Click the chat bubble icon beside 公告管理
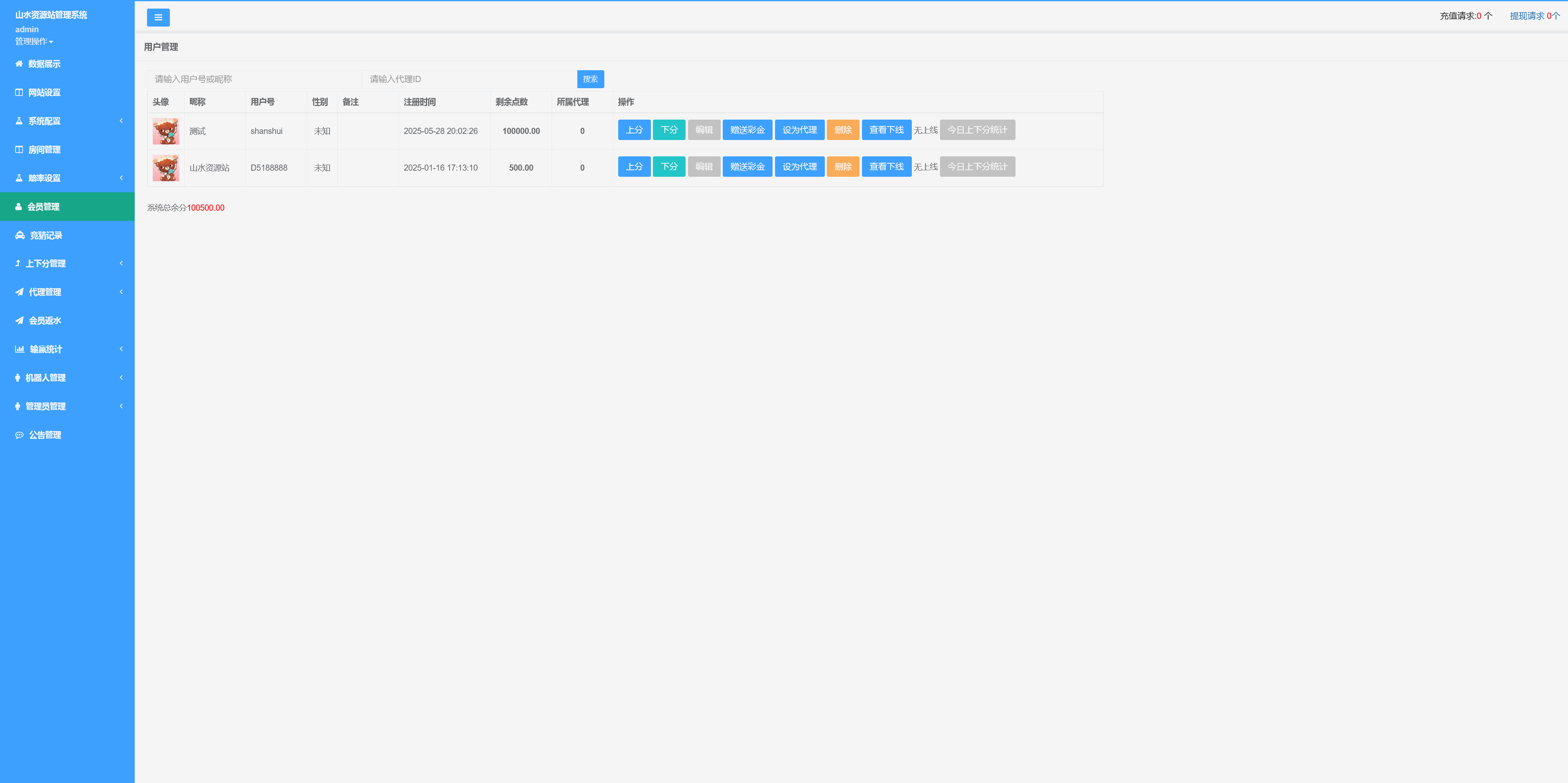Viewport: 1568px width, 783px height. pyautogui.click(x=20, y=435)
